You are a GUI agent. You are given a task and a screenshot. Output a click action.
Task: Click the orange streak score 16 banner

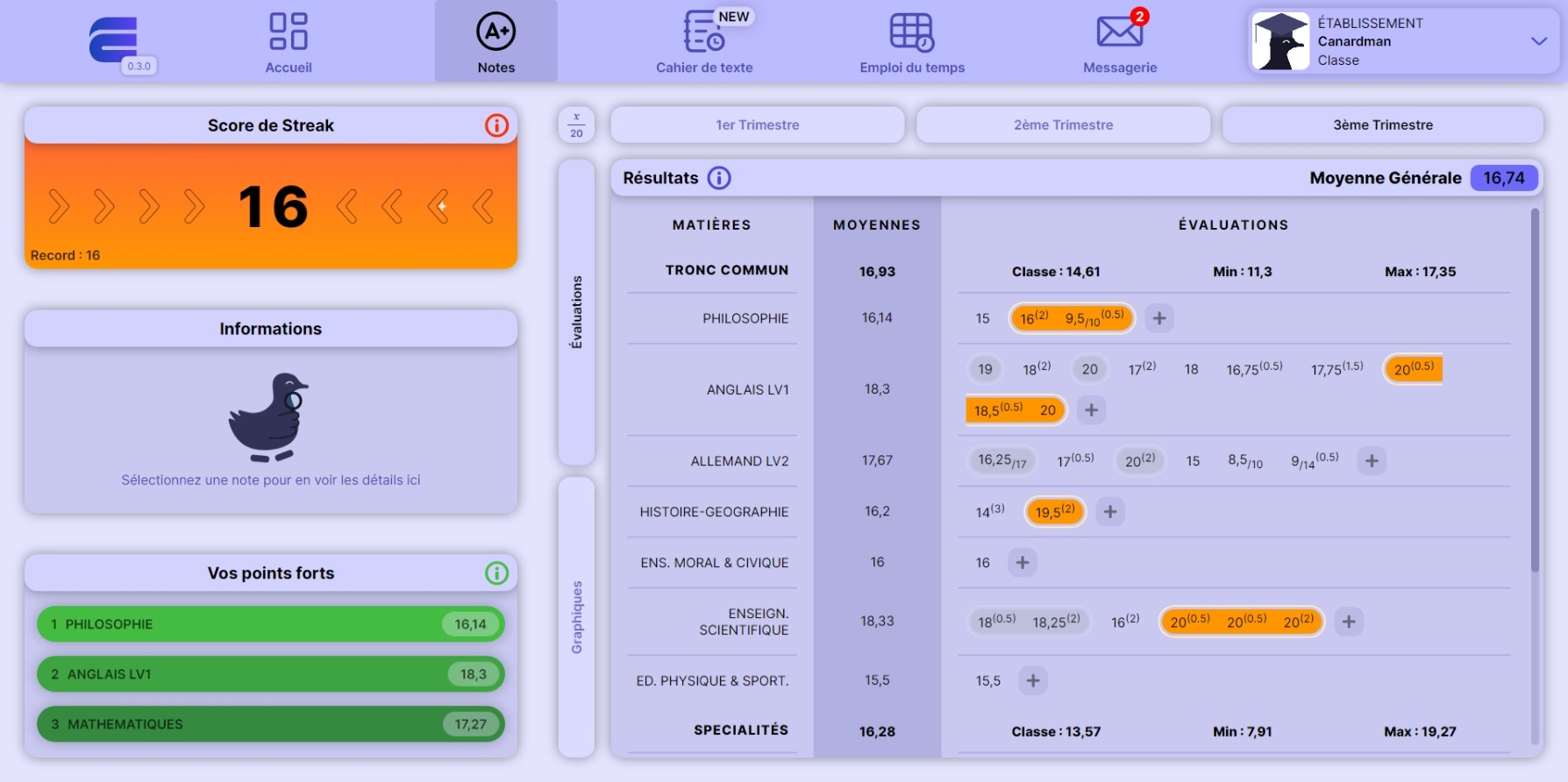click(271, 207)
